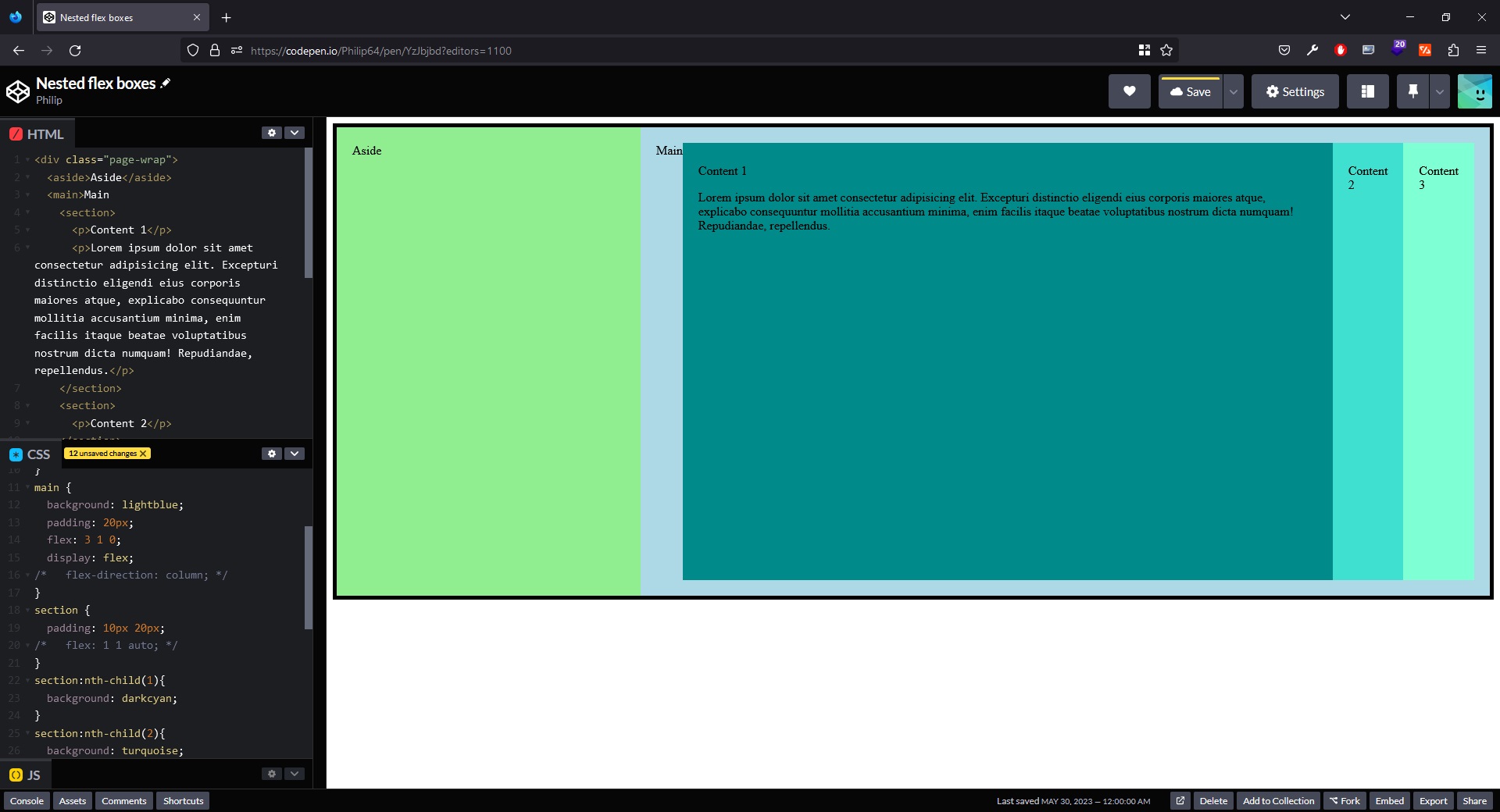Click lightblue value in CSS editor

(x=149, y=505)
